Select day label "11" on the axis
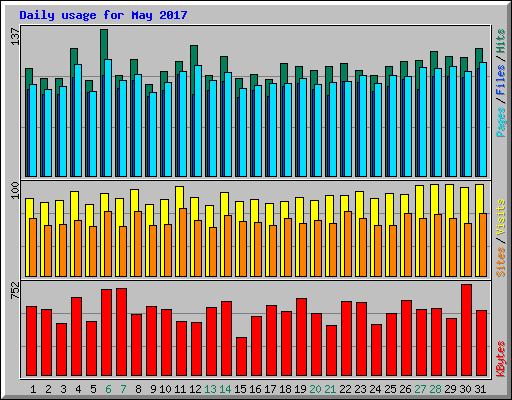This screenshot has width=512, height=400. pyautogui.click(x=180, y=389)
